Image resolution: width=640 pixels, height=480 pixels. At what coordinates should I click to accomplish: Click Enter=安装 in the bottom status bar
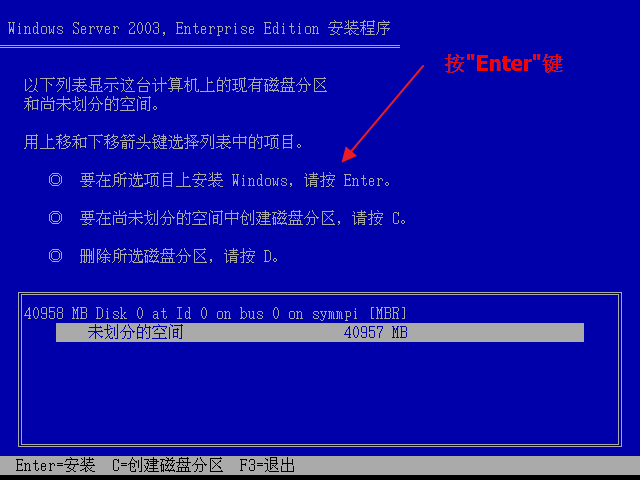55,465
